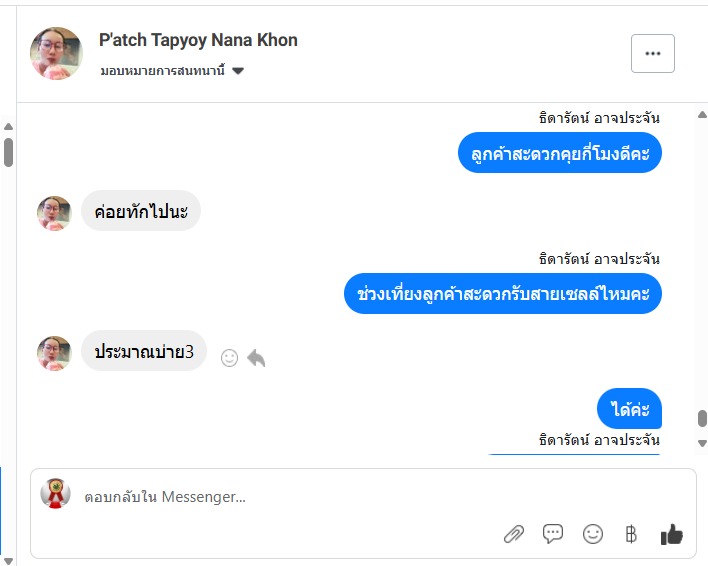This screenshot has width=708, height=566.
Task: Click the ค่อยทักไปนะ message bubble
Action: (x=141, y=211)
